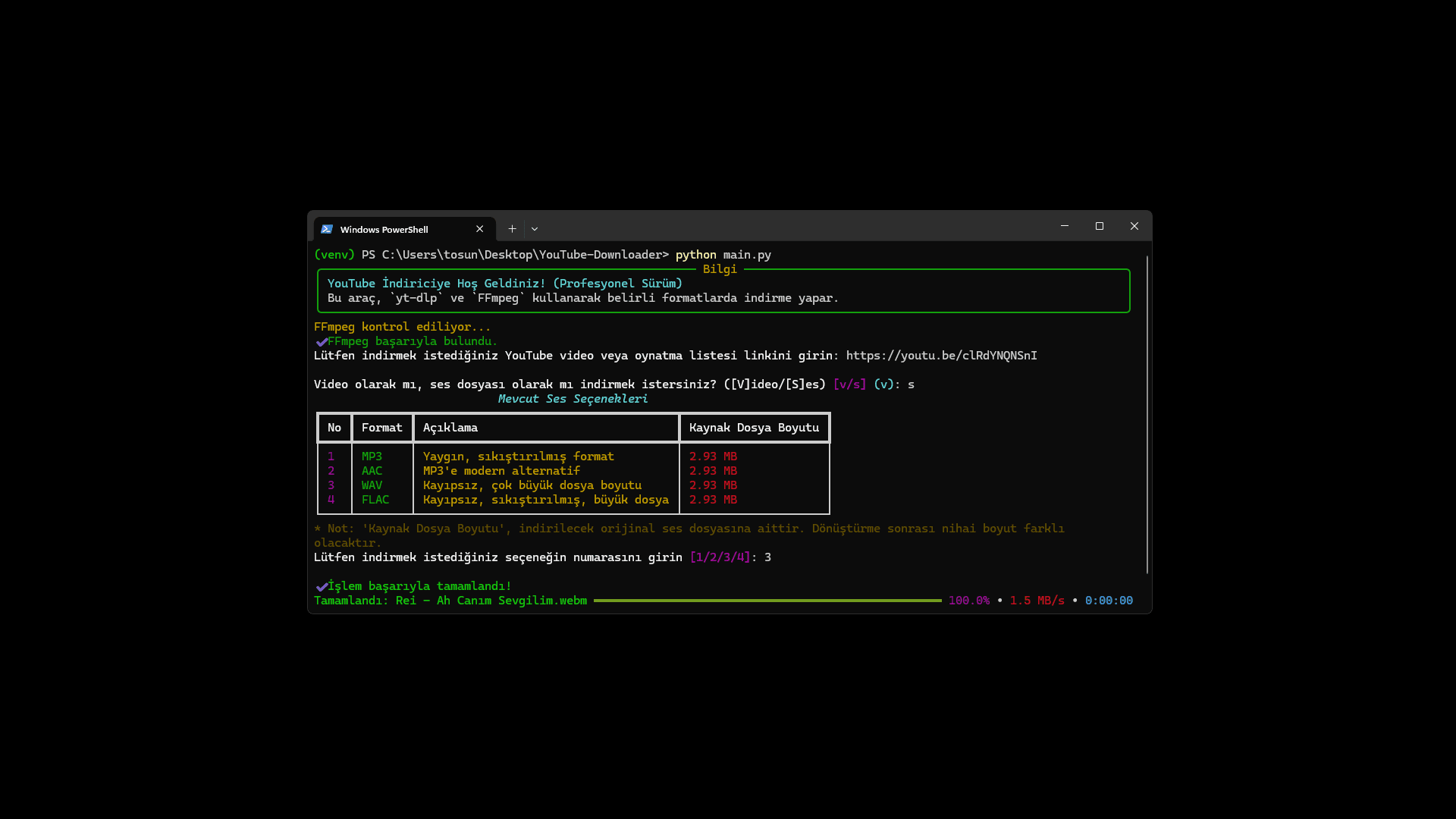Click the 'FLAC' format cell
This screenshot has height=819, width=1456.
(x=375, y=500)
